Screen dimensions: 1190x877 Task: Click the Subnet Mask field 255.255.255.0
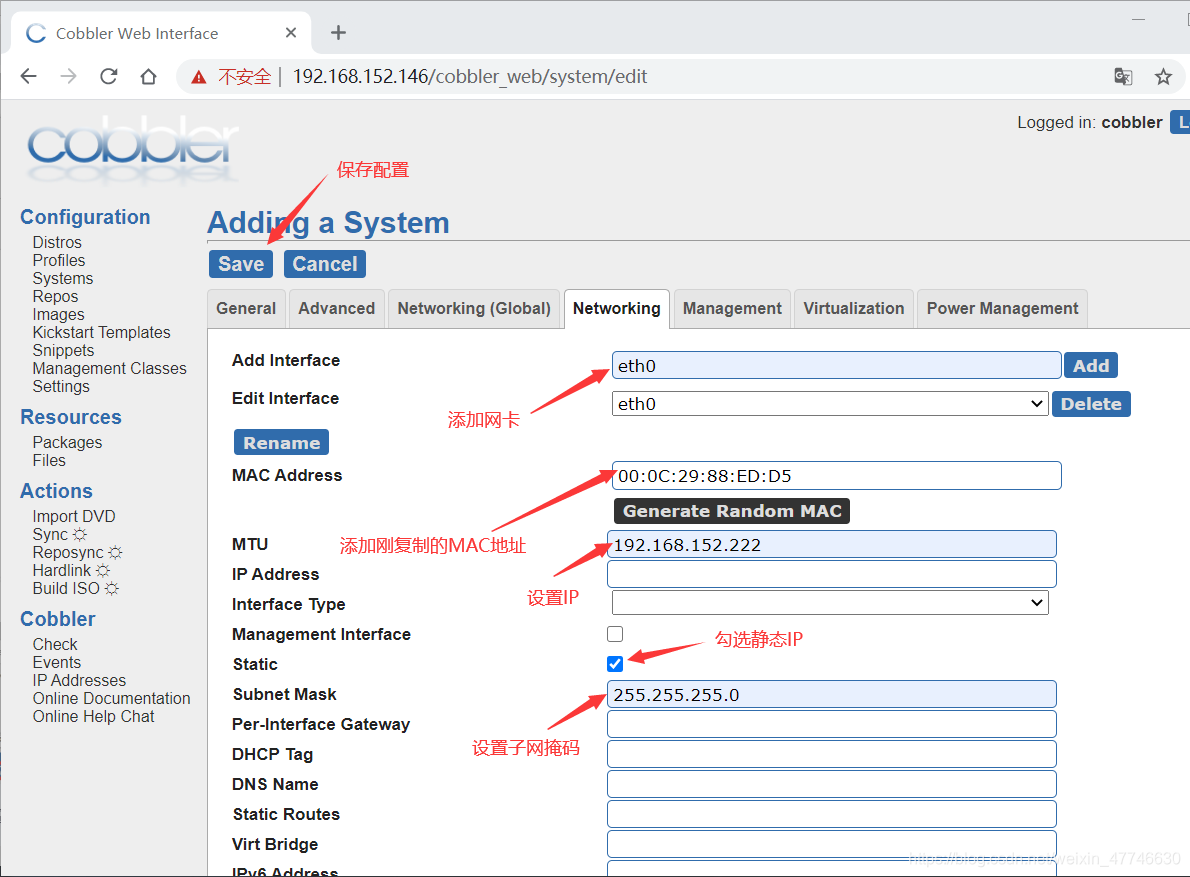pyautogui.click(x=832, y=694)
